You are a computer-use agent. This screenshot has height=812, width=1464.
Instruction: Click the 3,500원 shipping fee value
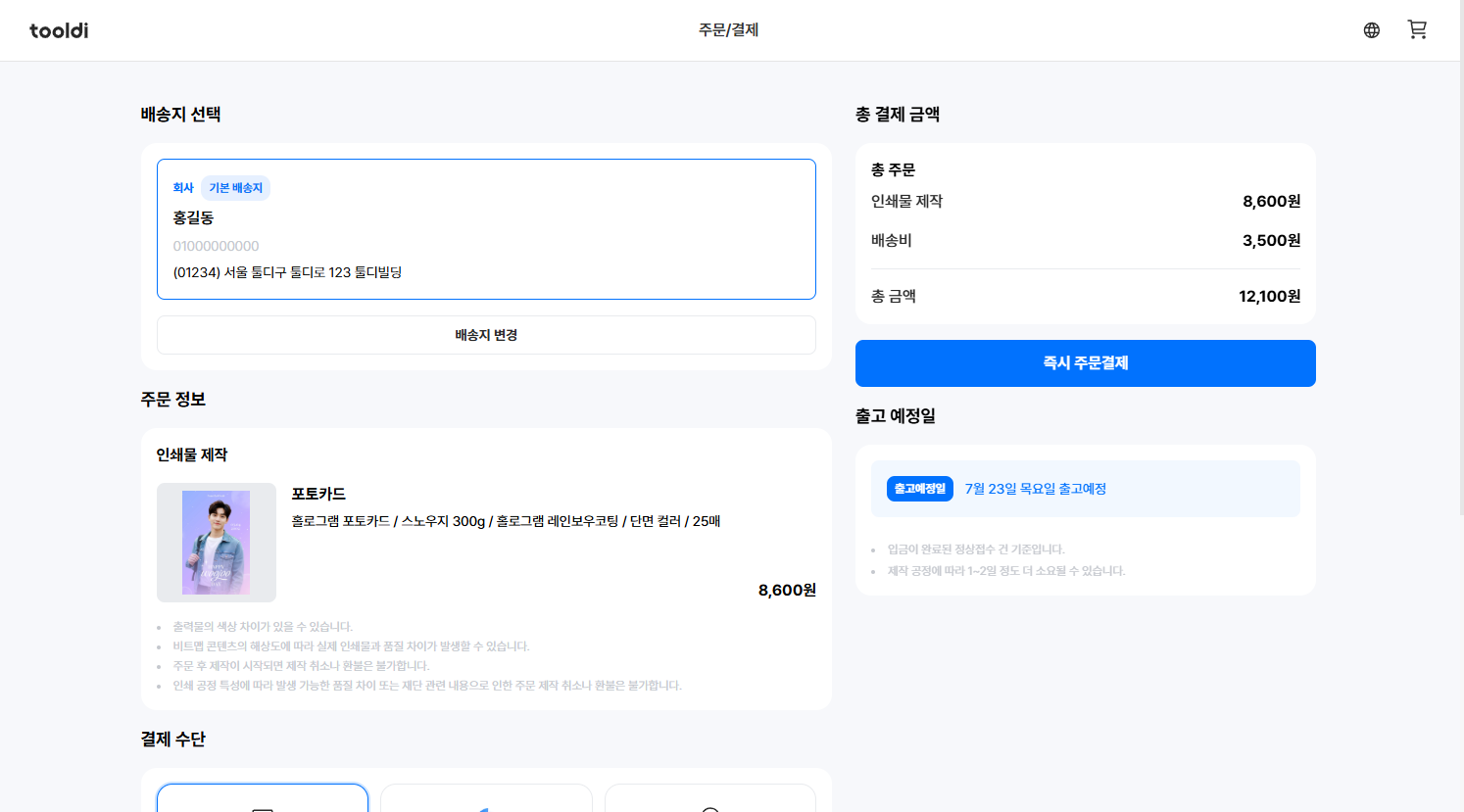1272,240
